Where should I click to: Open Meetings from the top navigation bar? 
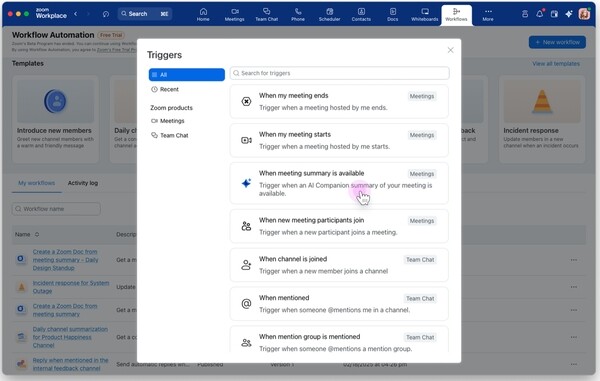(235, 15)
